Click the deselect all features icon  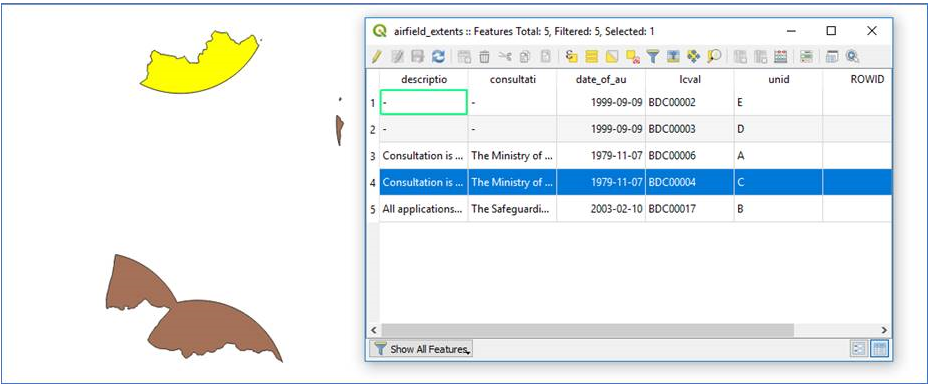pos(633,56)
